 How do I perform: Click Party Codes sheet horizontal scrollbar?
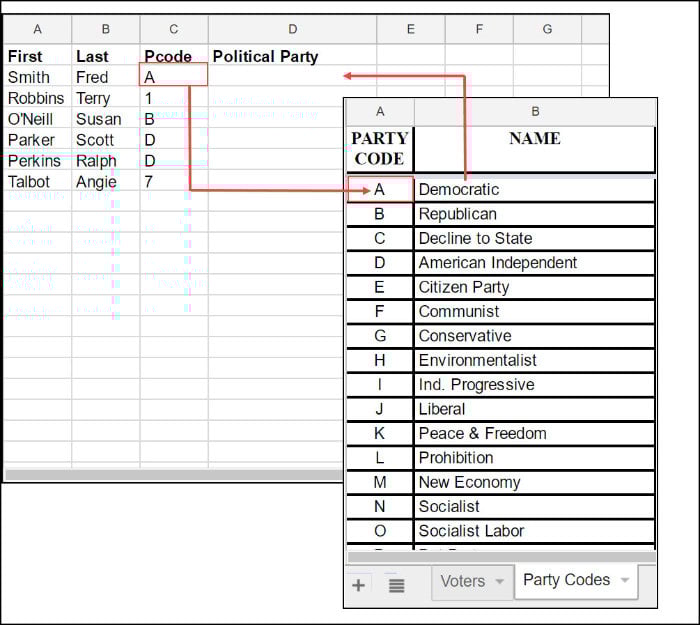(x=502, y=557)
